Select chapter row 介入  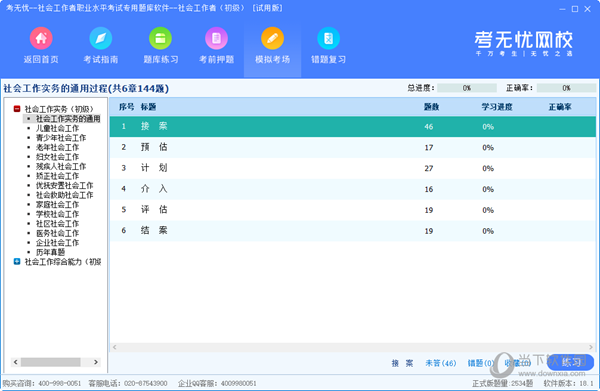pyautogui.click(x=353, y=189)
